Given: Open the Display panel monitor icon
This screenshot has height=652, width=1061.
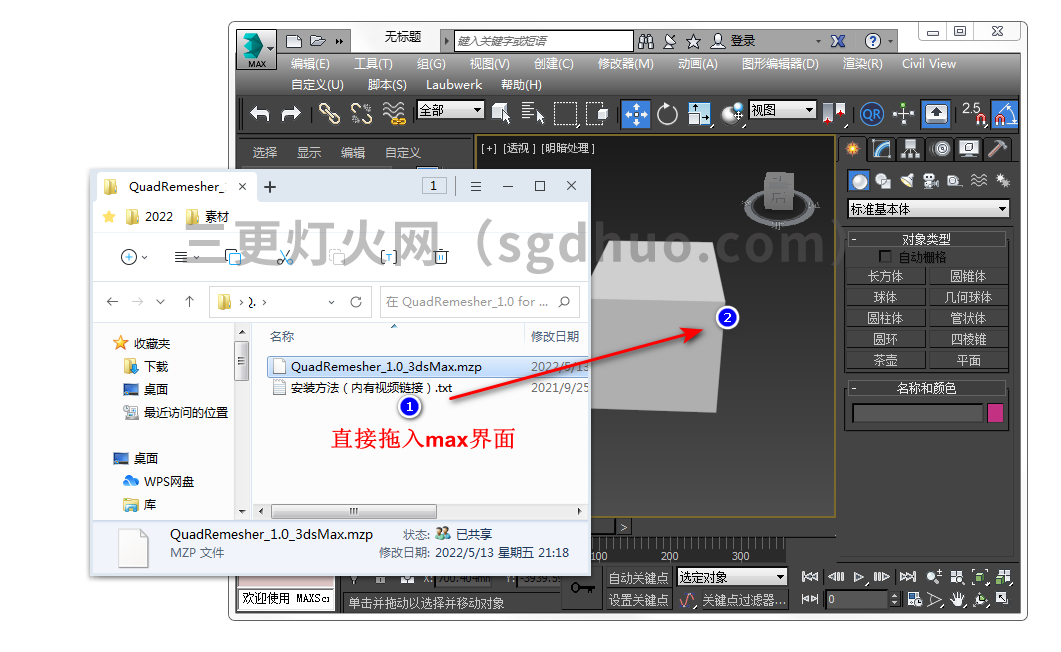Looking at the screenshot, I should coord(969,149).
